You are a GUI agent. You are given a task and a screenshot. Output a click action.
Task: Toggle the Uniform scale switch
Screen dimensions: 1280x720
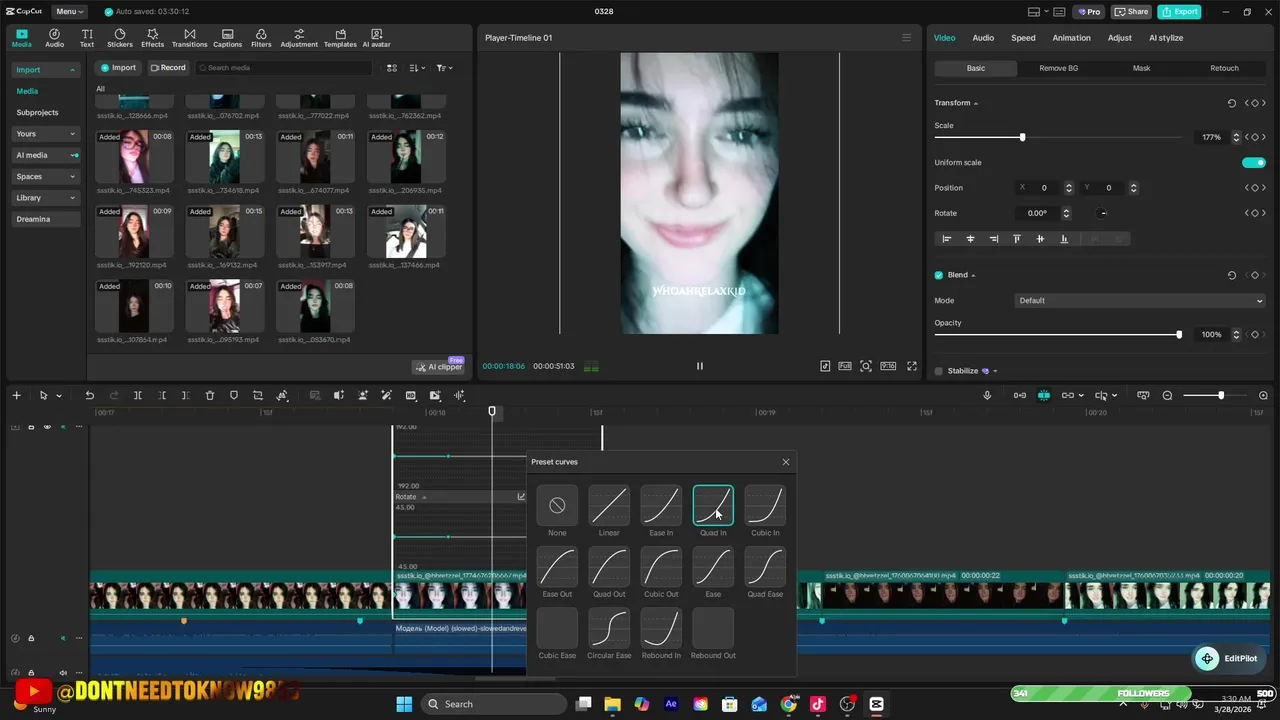point(1253,163)
